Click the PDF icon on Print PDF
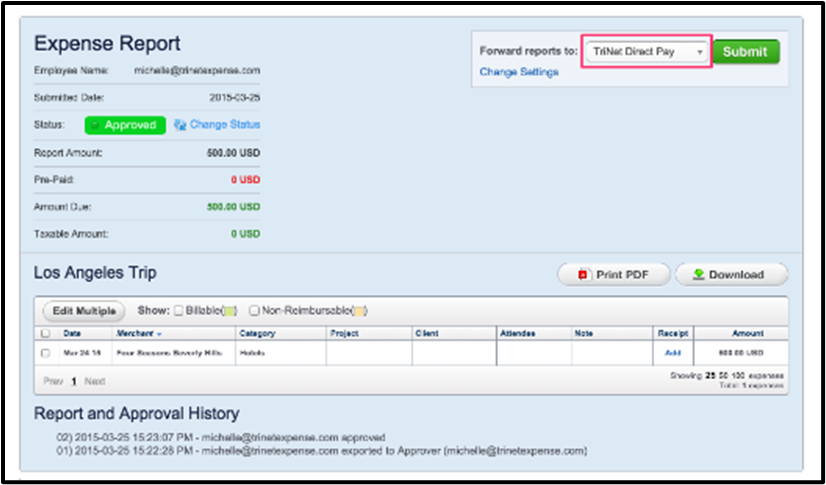 (x=583, y=275)
